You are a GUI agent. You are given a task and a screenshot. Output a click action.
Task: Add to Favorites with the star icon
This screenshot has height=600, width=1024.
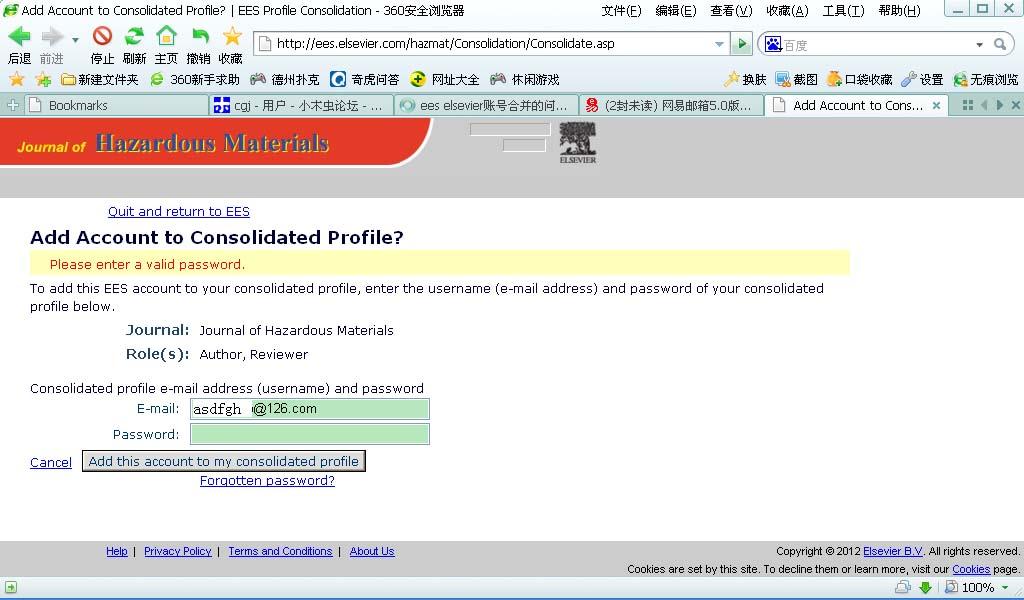coord(232,36)
